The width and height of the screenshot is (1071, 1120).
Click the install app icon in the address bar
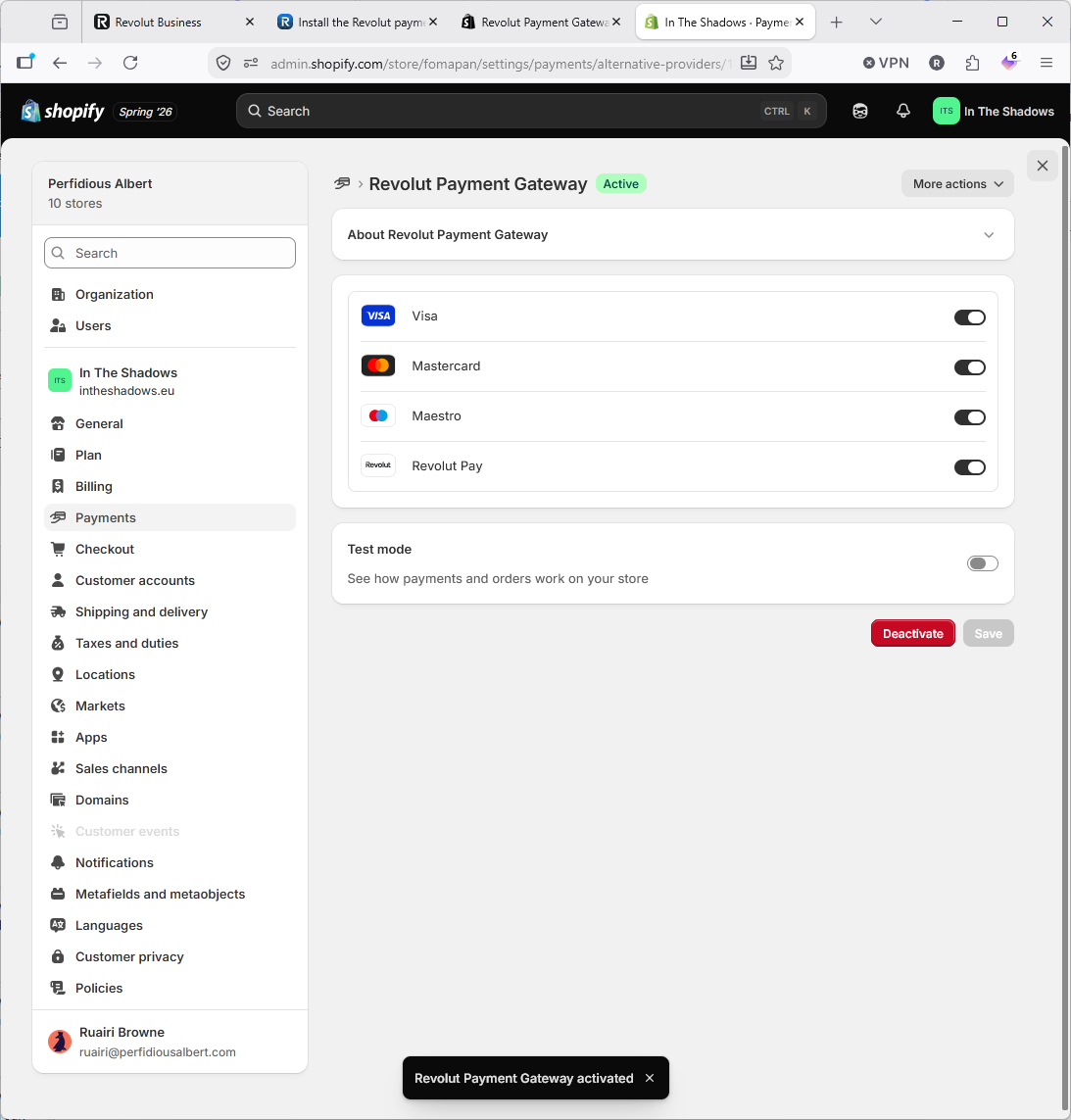pyautogui.click(x=748, y=63)
